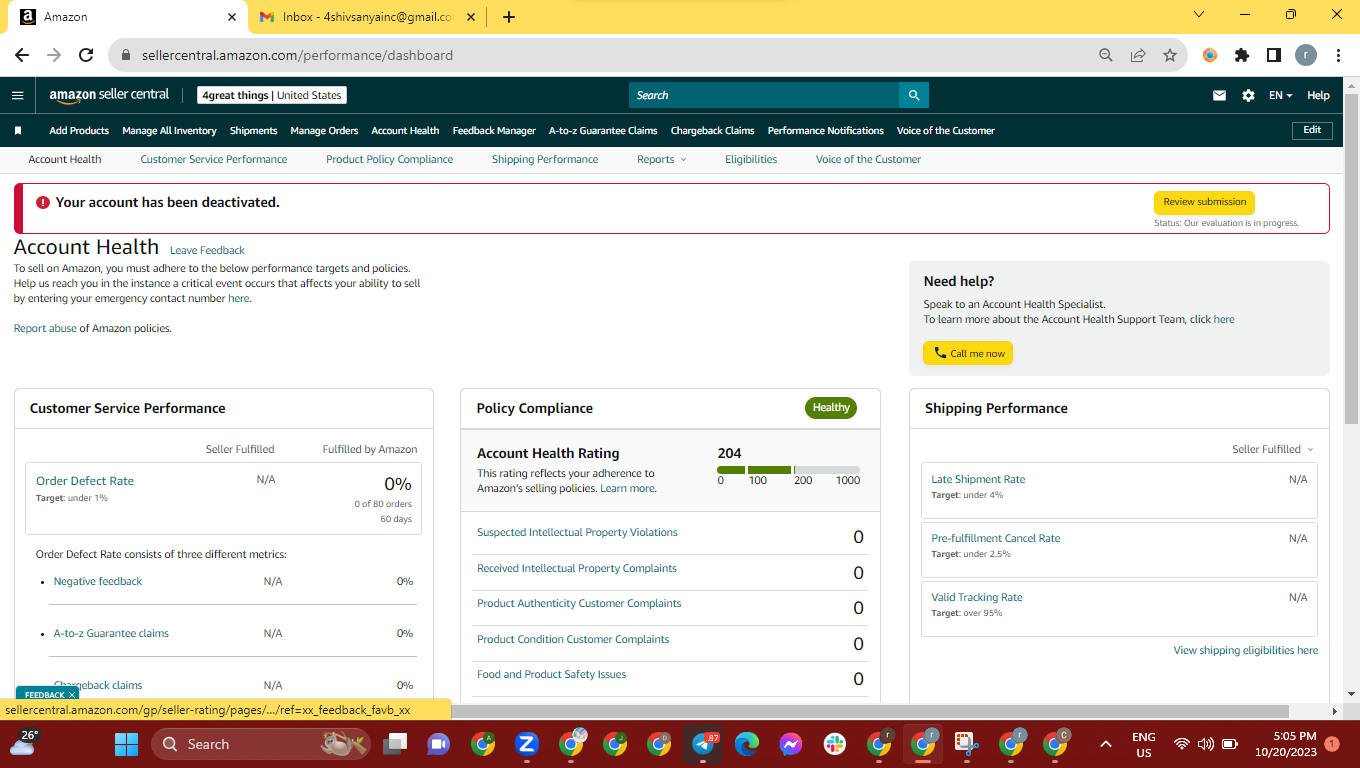Close the Feedback tab widget

click(72, 695)
